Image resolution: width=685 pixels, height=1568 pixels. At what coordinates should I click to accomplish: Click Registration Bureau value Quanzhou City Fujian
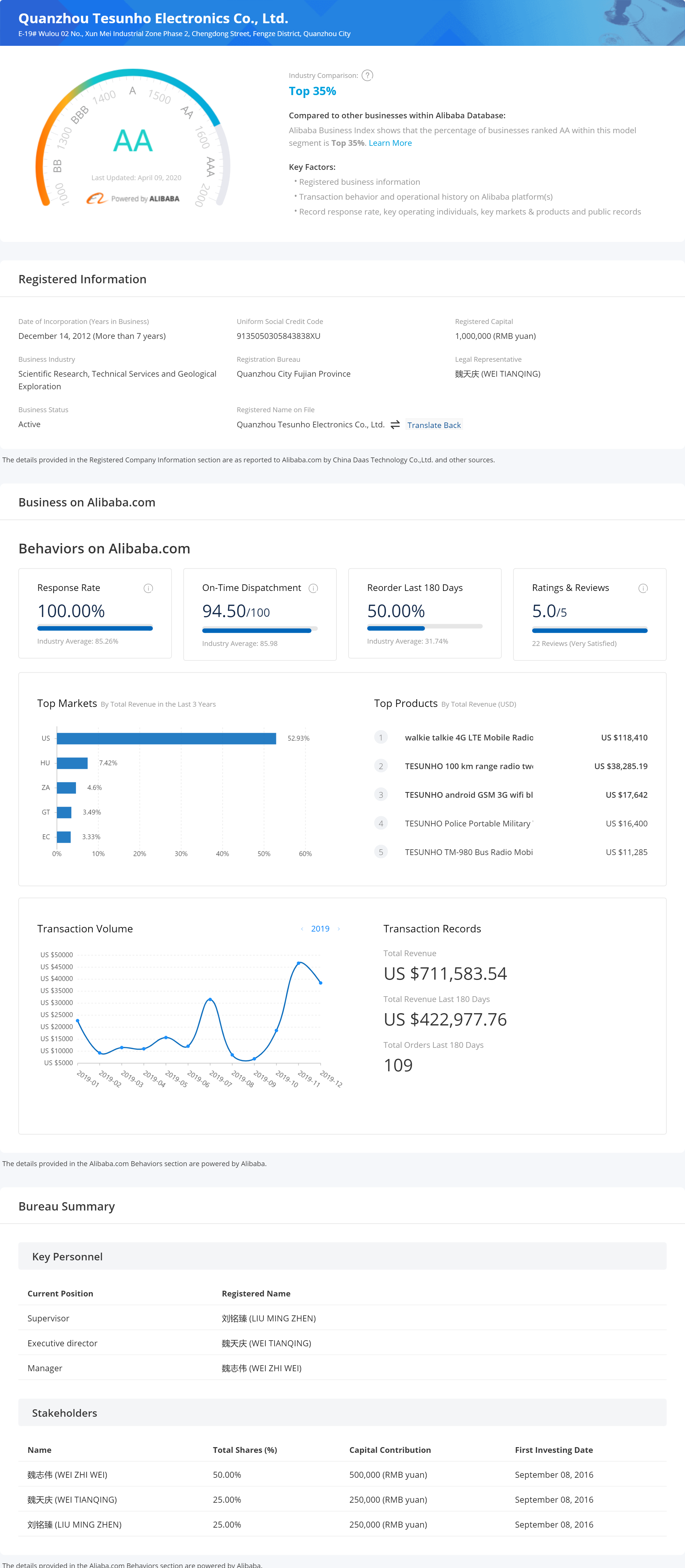point(293,374)
